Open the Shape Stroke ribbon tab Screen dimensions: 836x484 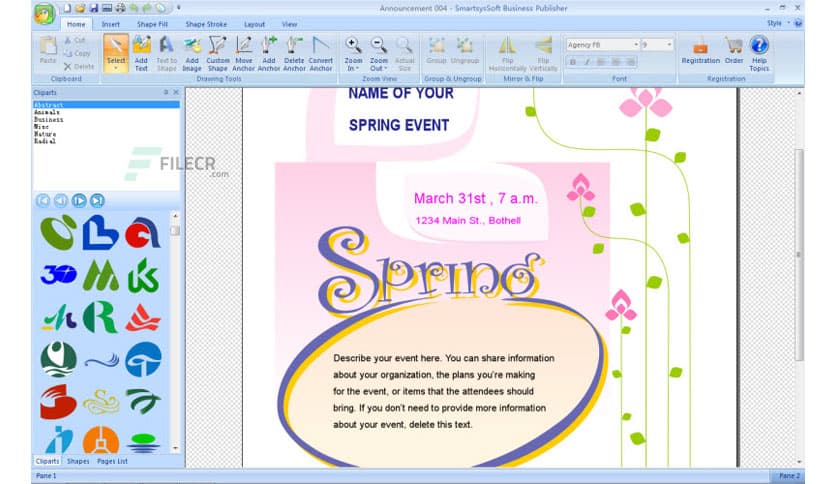click(x=206, y=24)
